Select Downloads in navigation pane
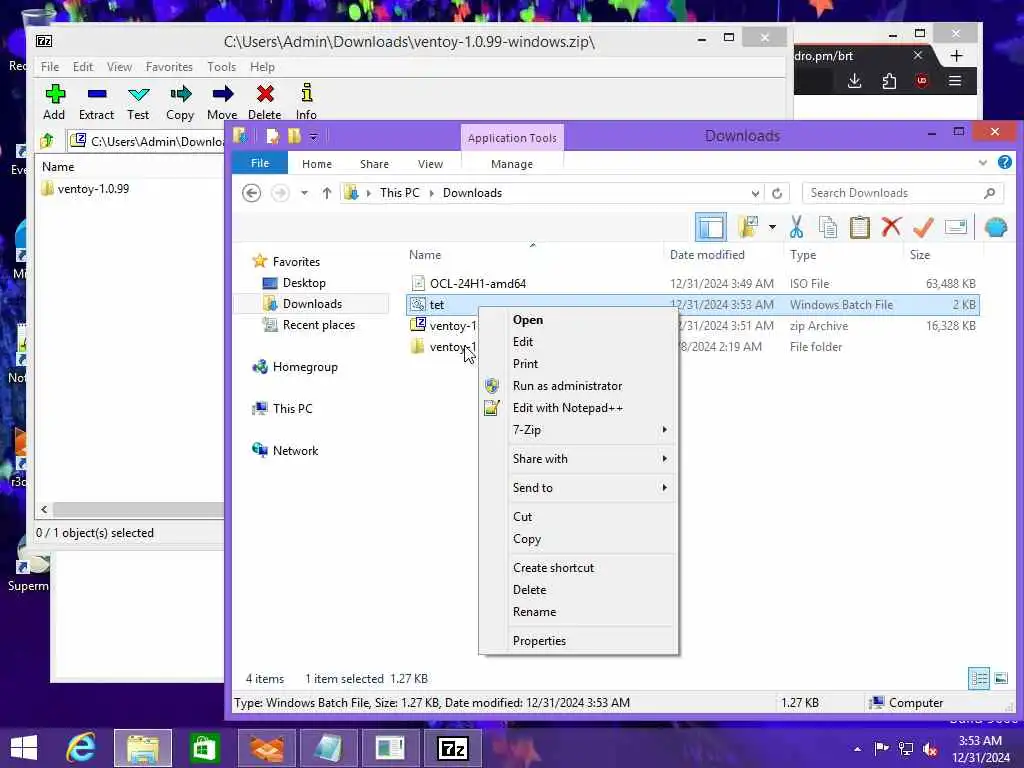 tap(312, 304)
